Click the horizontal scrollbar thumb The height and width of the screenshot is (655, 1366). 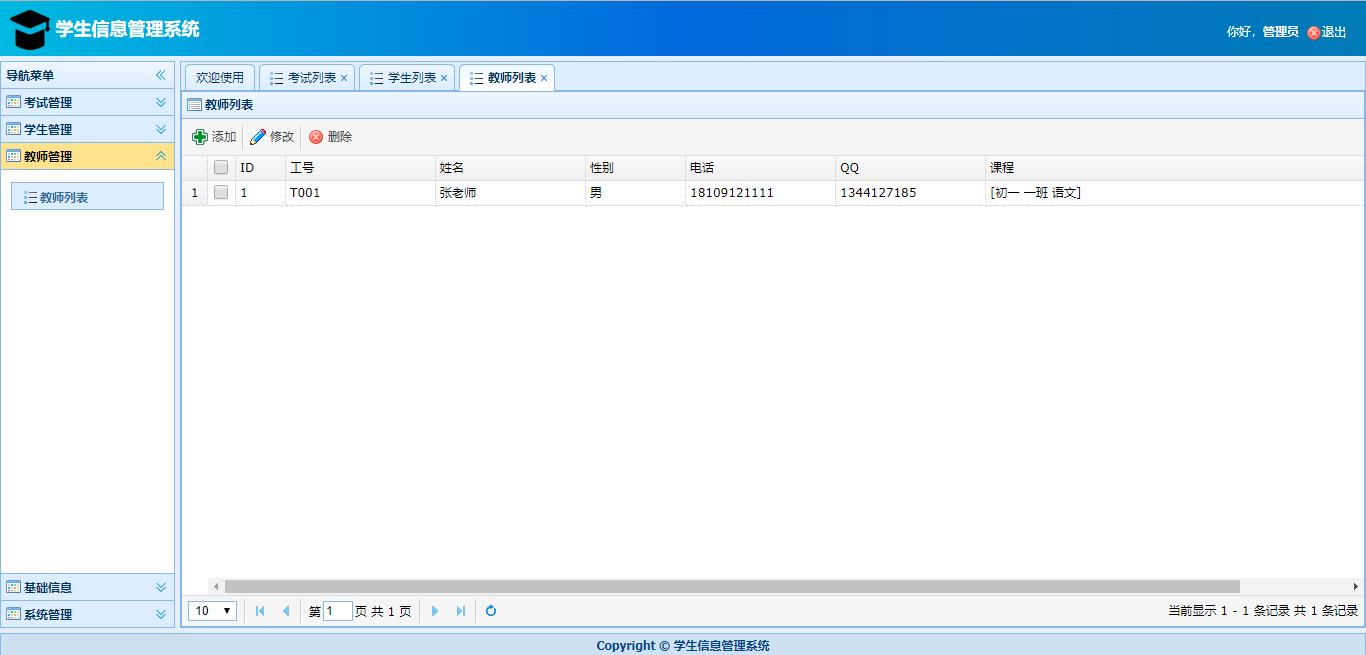pyautogui.click(x=732, y=586)
